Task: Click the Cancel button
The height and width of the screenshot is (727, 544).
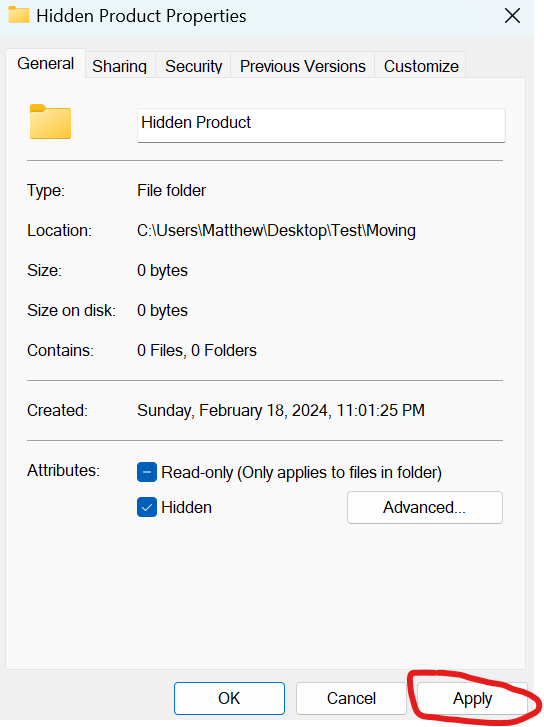Action: pyautogui.click(x=351, y=698)
